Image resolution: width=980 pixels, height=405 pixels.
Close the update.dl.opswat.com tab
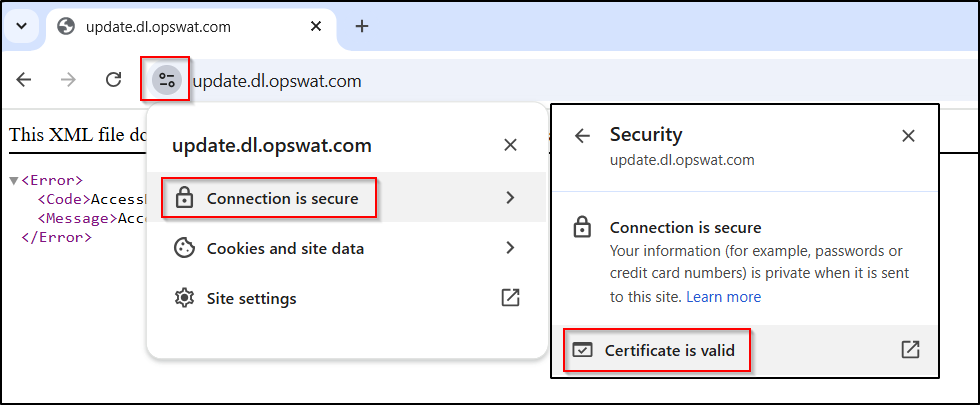click(x=316, y=26)
